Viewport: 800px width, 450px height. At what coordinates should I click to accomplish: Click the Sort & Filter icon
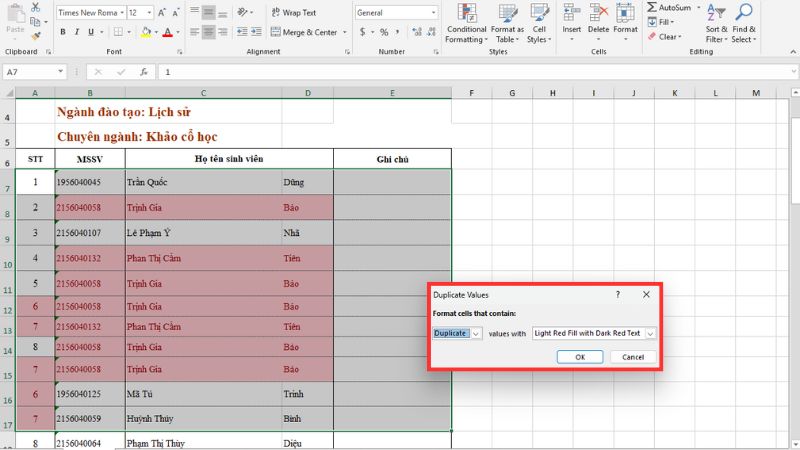pos(717,12)
